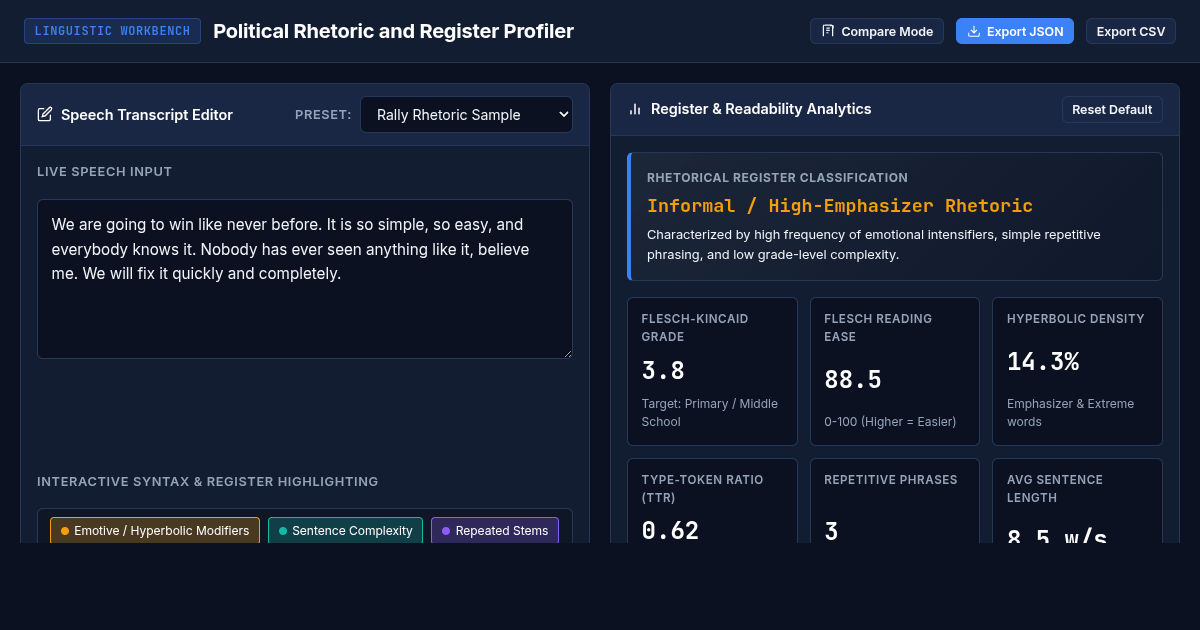Viewport: 1200px width, 630px height.
Task: Click the download icon in Export JSON
Action: (974, 31)
